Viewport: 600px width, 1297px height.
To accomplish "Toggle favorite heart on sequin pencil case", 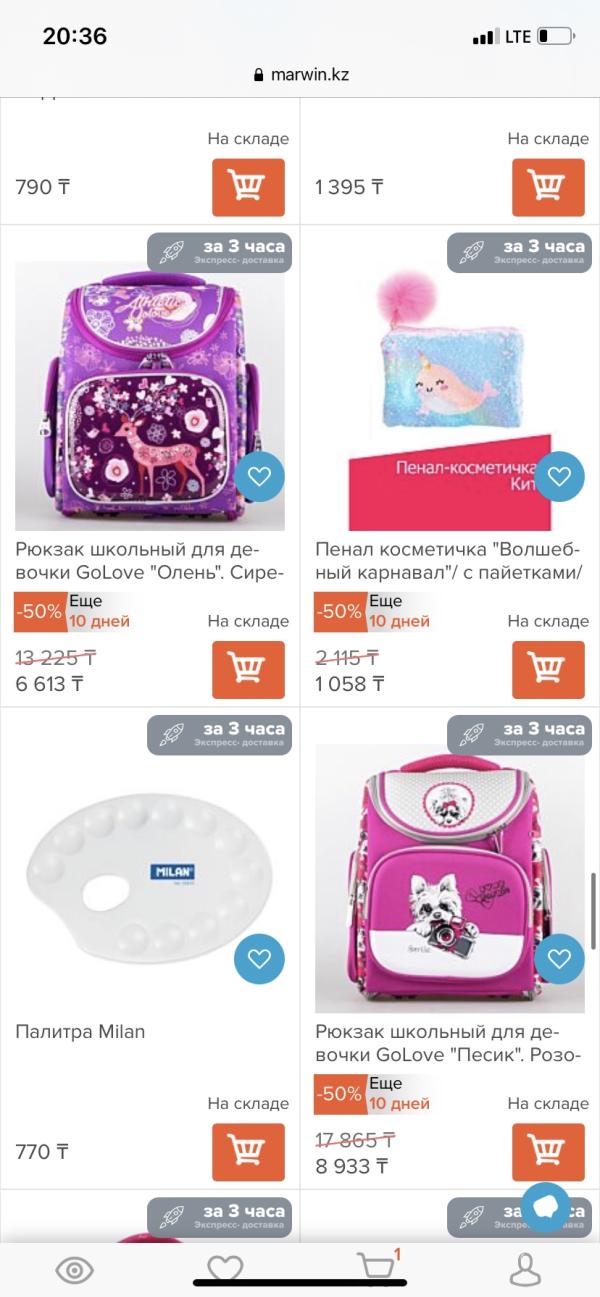I will [559, 477].
